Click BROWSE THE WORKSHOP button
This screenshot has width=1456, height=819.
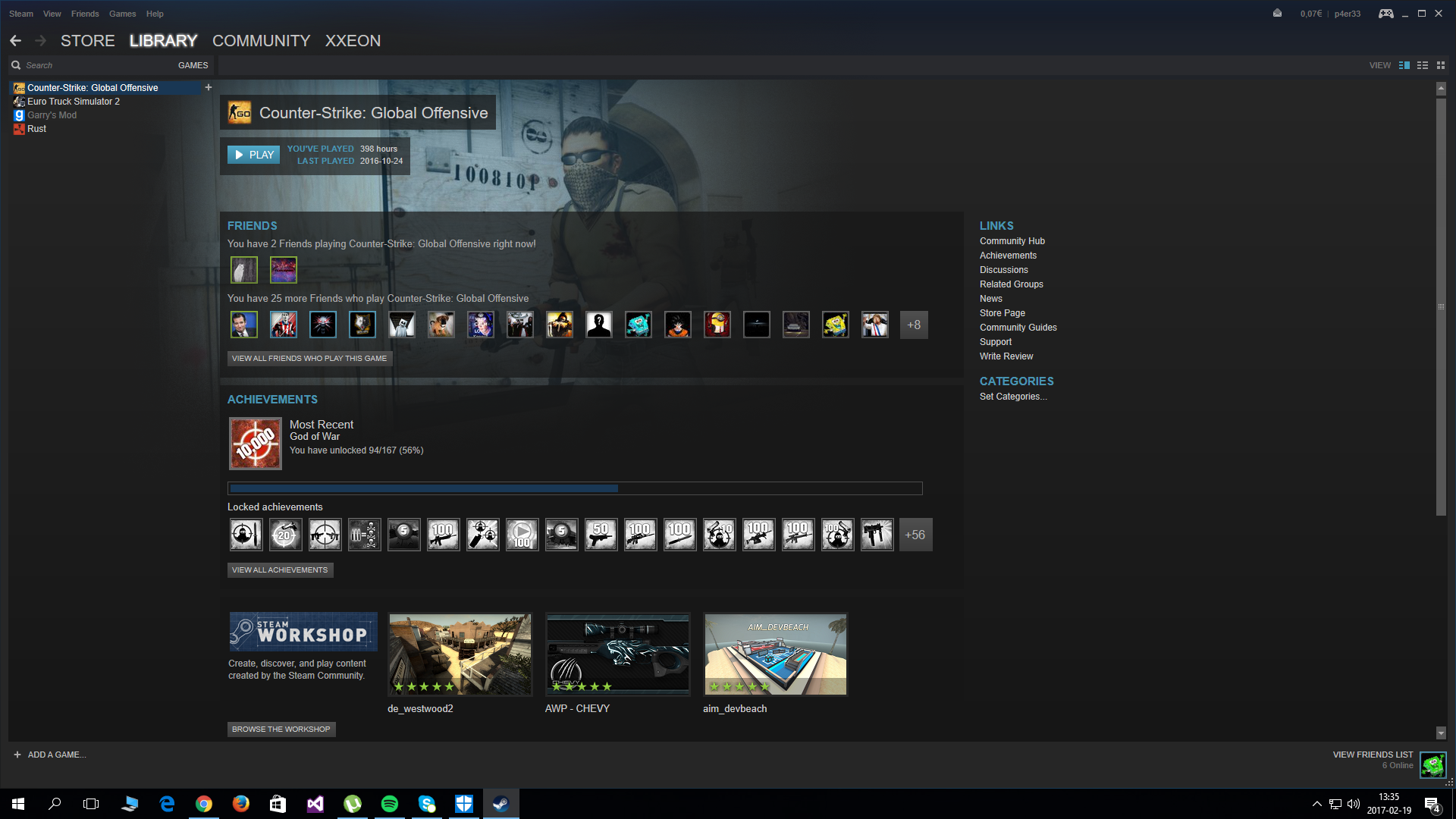coord(281,729)
